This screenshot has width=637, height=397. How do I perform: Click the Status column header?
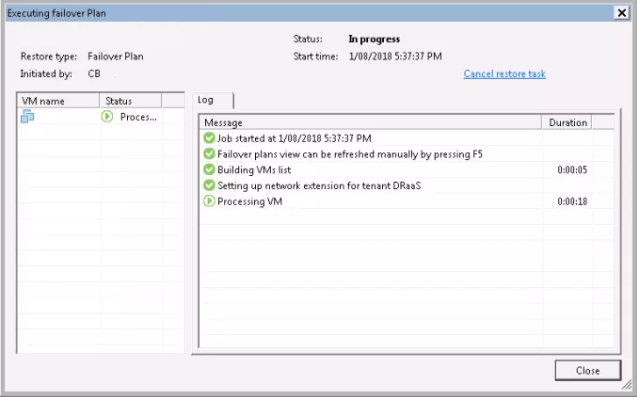(130, 101)
